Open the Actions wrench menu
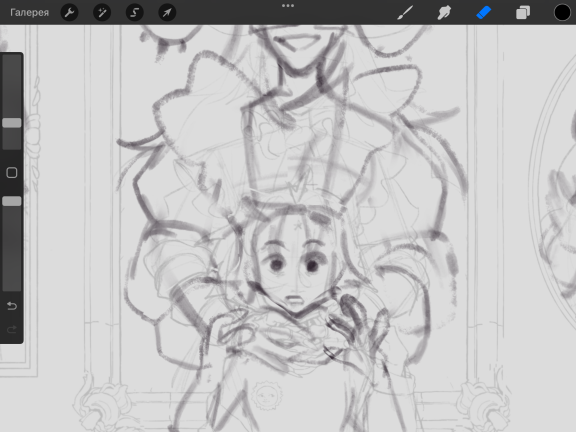 pyautogui.click(x=69, y=13)
